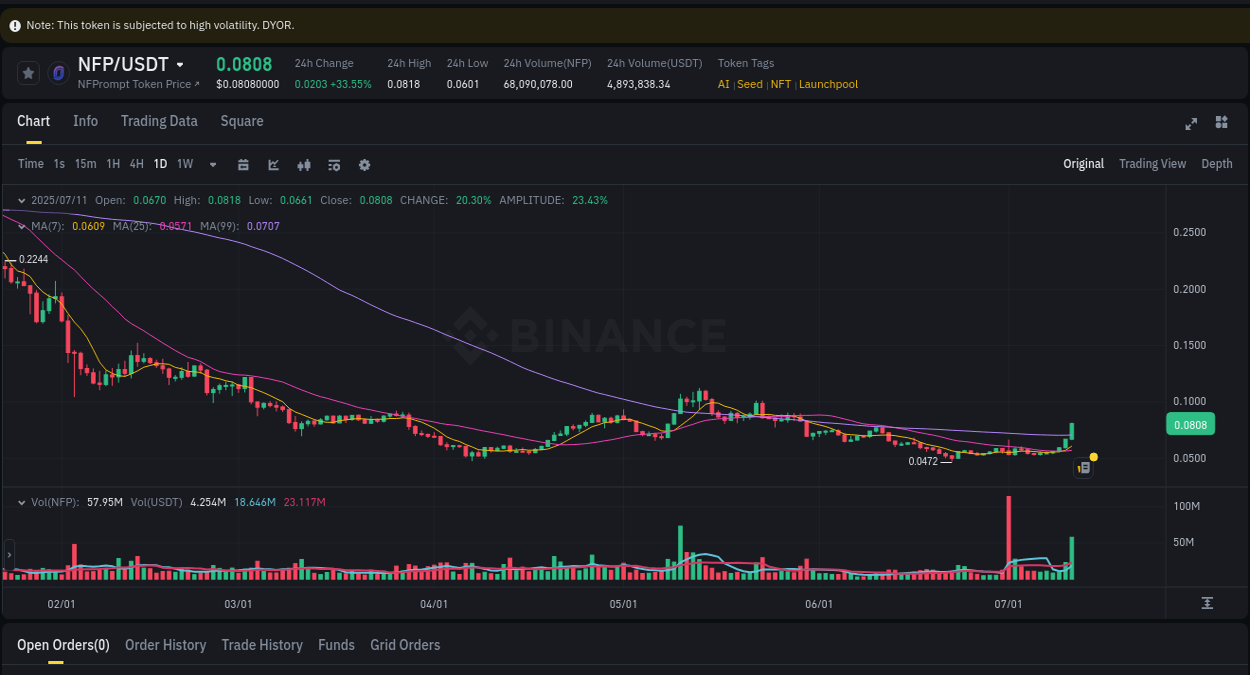Collapse the OHLC info row chevron
The height and width of the screenshot is (675, 1250).
click(22, 199)
